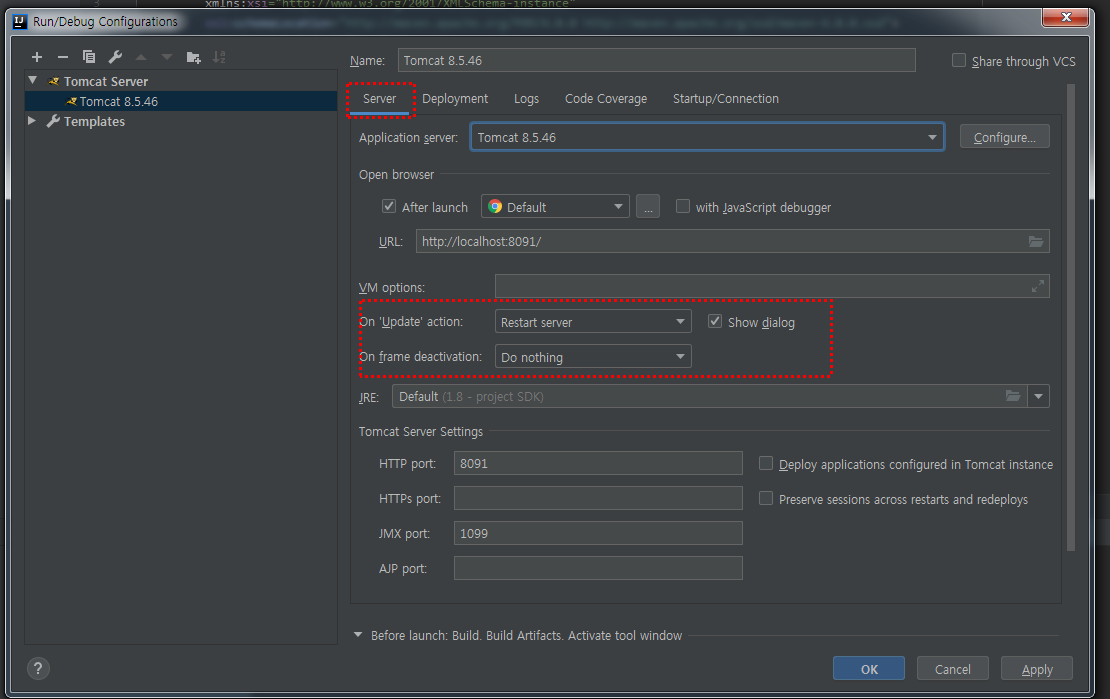Screen dimensions: 1110x699
Task: Select Tomcat 8.5.46 in configuration tree
Action: pos(181,101)
